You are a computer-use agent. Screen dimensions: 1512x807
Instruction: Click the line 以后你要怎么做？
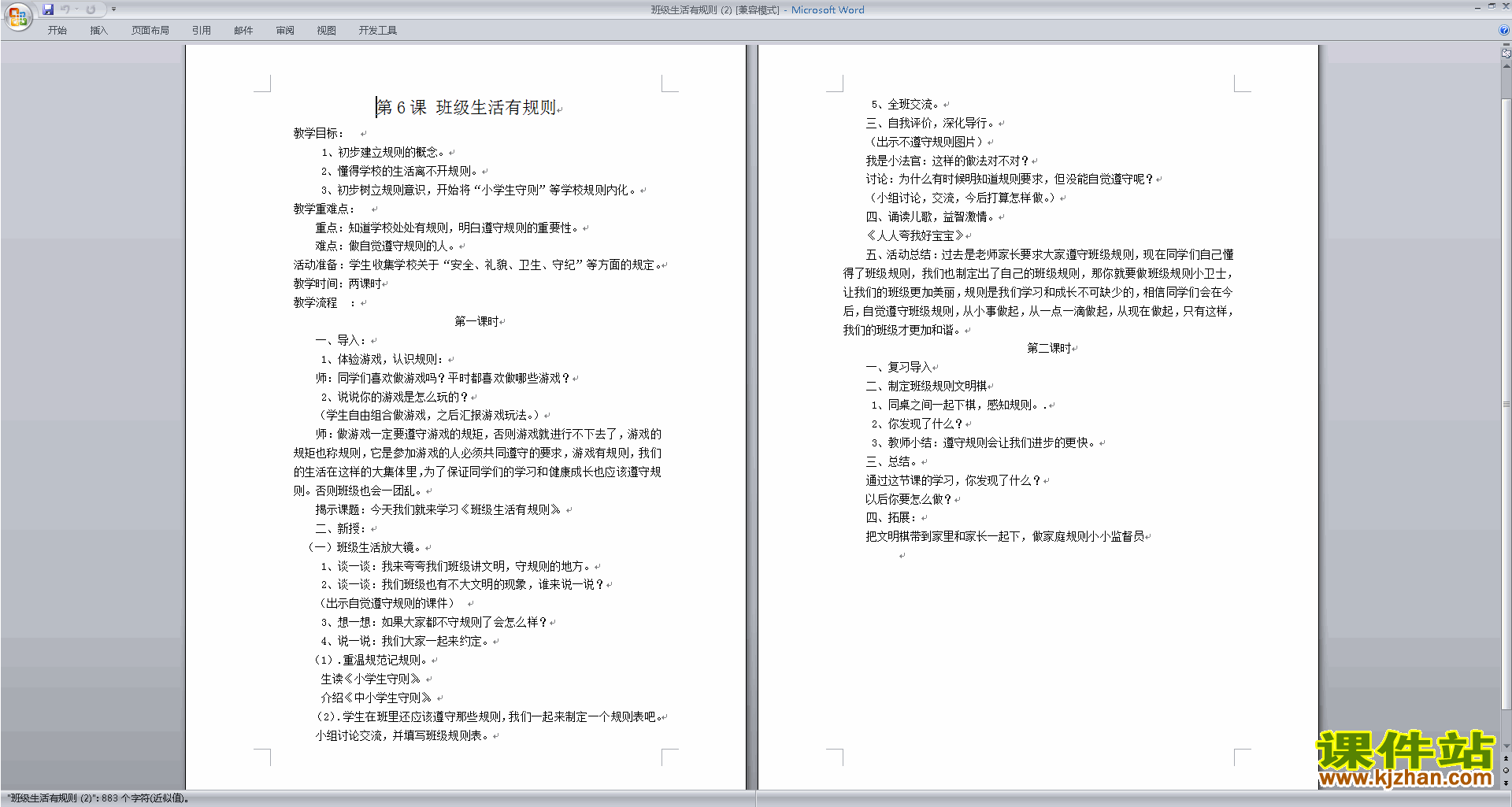coord(909,499)
